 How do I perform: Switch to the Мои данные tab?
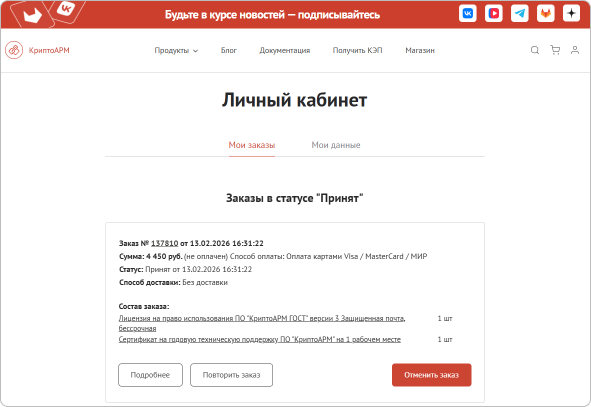[x=336, y=145]
